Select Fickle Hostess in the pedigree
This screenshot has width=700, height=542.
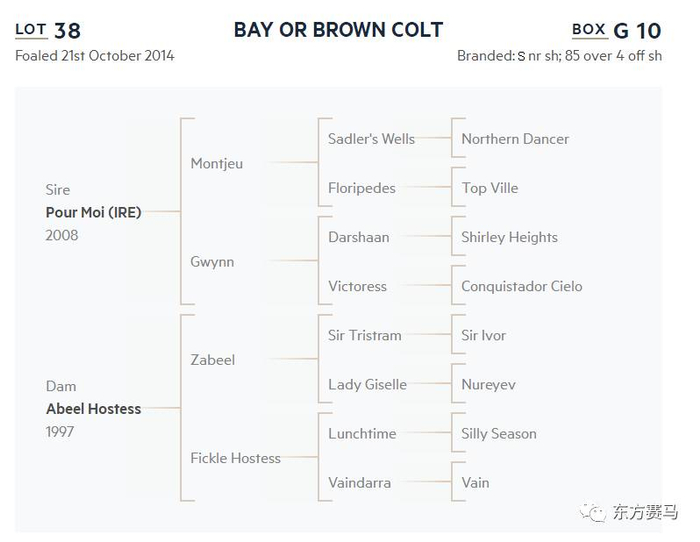point(235,458)
